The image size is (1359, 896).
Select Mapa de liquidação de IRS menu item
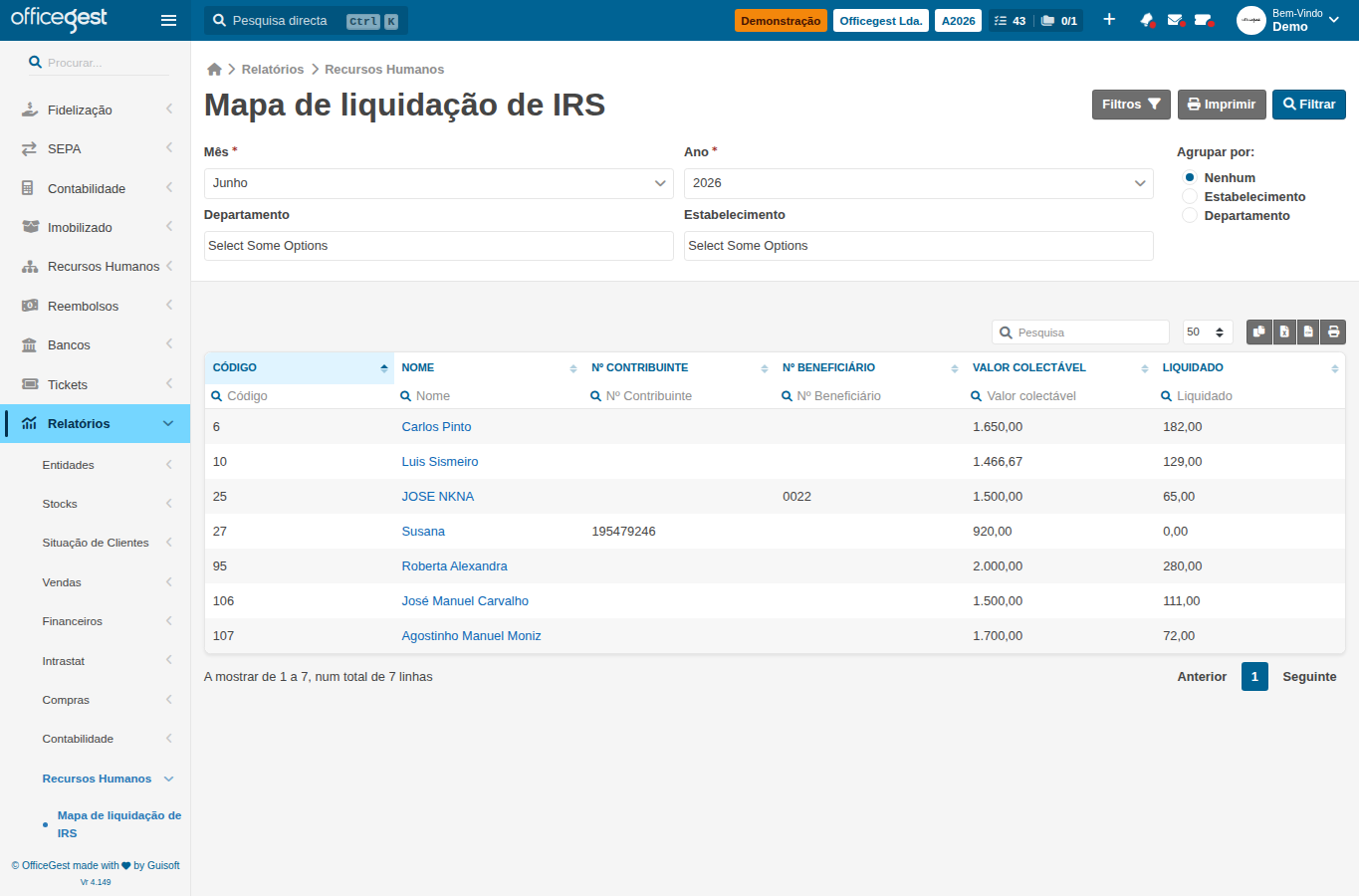click(x=119, y=824)
